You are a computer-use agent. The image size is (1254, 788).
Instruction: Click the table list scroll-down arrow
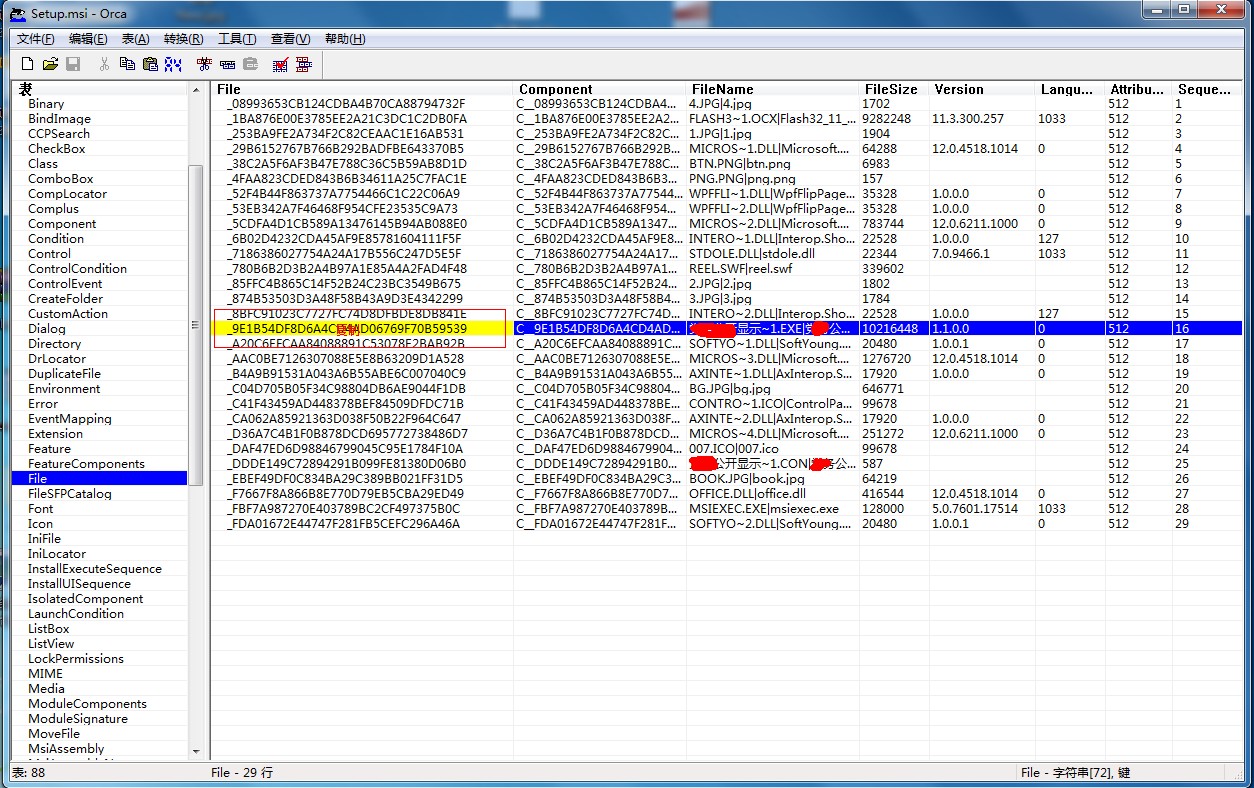click(196, 751)
